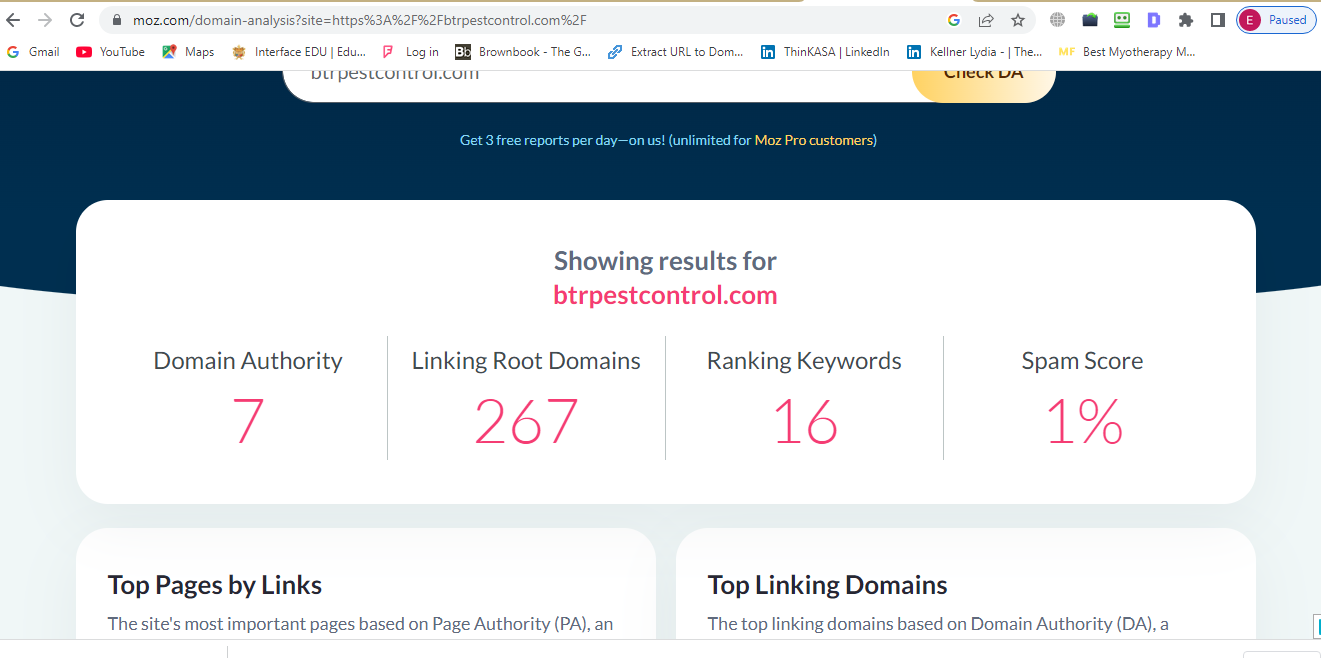Viewport: 1321px width, 658px height.
Task: Share this page using the share icon
Action: 986,20
